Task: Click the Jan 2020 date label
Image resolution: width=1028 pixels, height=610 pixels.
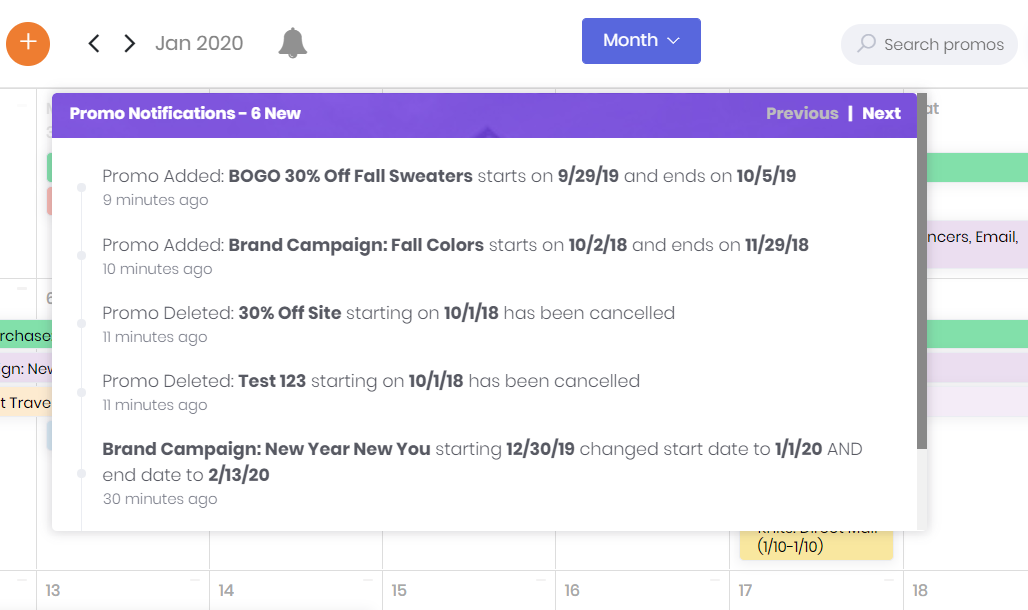Action: [x=199, y=43]
